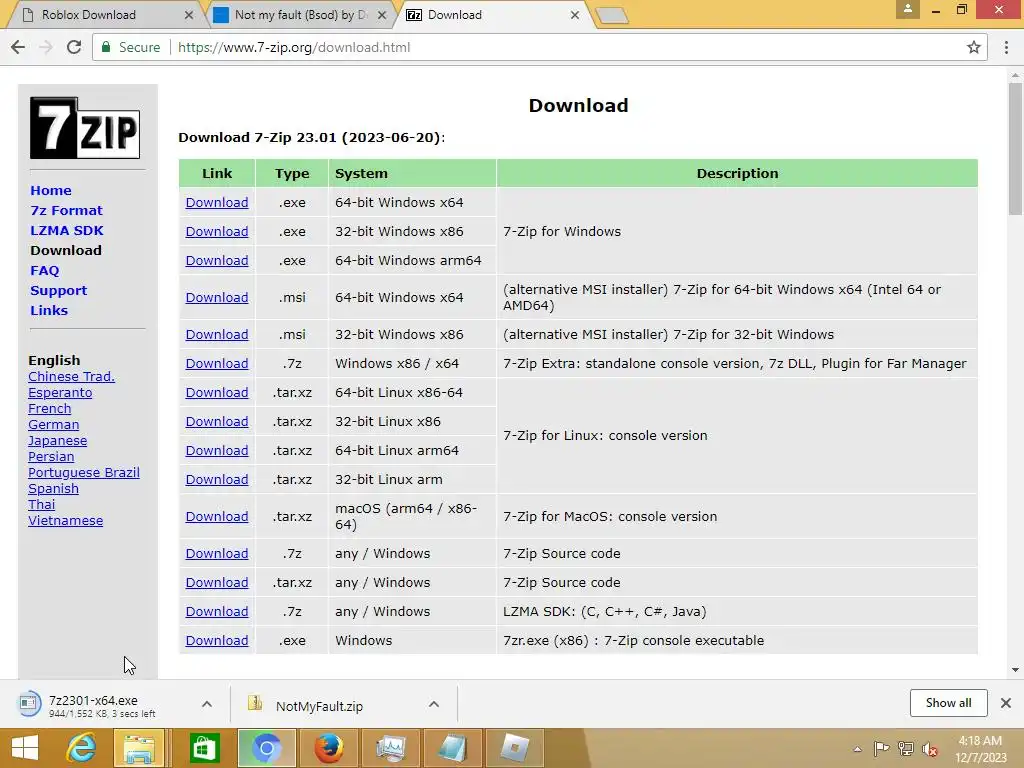This screenshot has width=1024, height=768.
Task: Open the Chrome user profile icon
Action: coord(908,9)
